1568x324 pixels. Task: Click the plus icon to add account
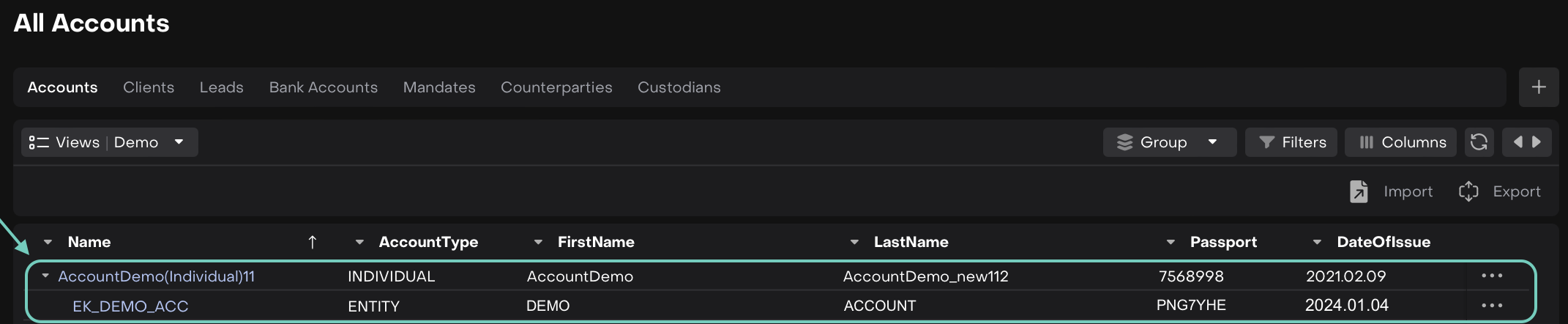coord(1539,87)
